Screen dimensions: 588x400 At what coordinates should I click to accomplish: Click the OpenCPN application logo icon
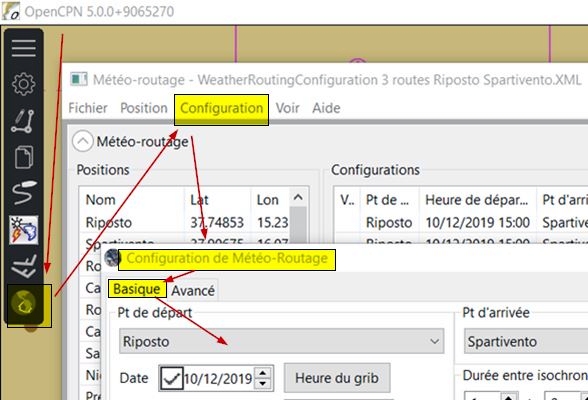(10, 11)
